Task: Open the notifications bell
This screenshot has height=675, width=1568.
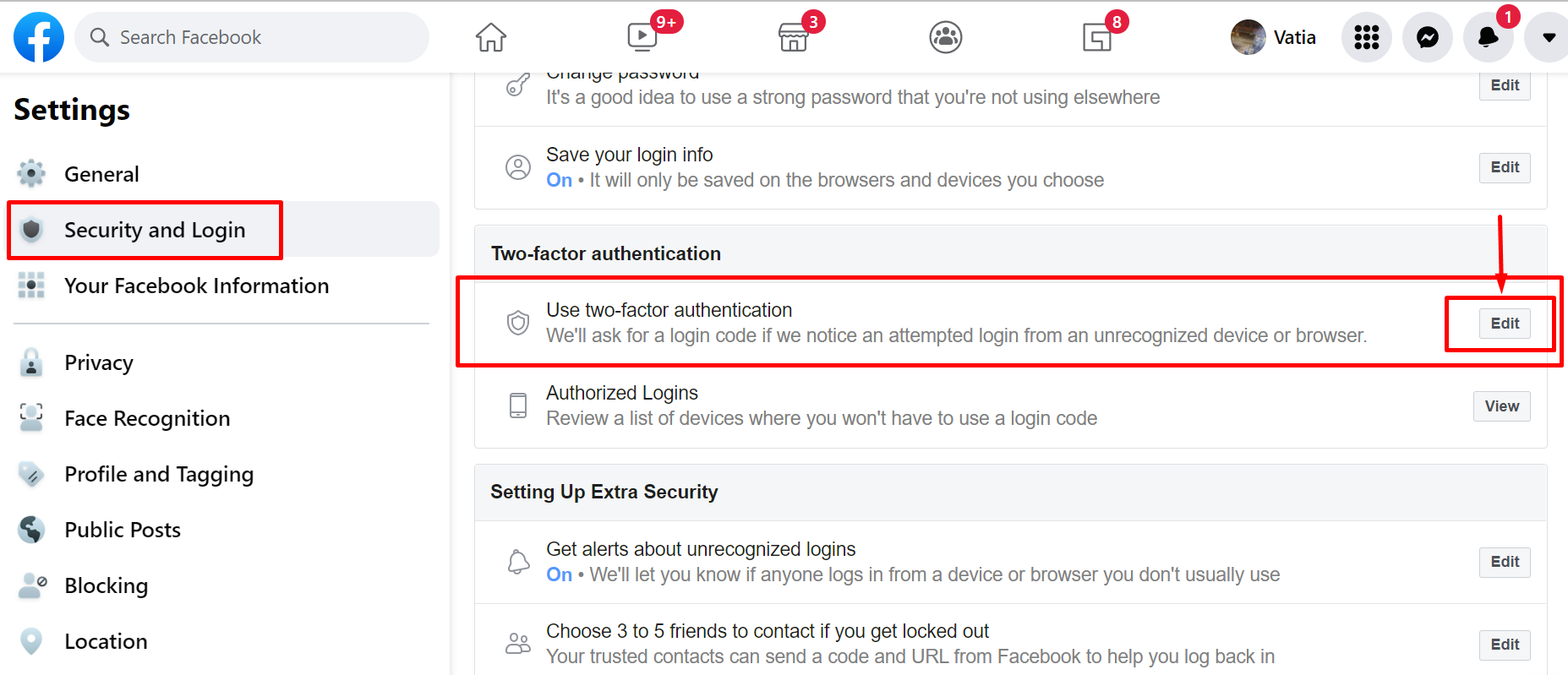Action: (1489, 37)
